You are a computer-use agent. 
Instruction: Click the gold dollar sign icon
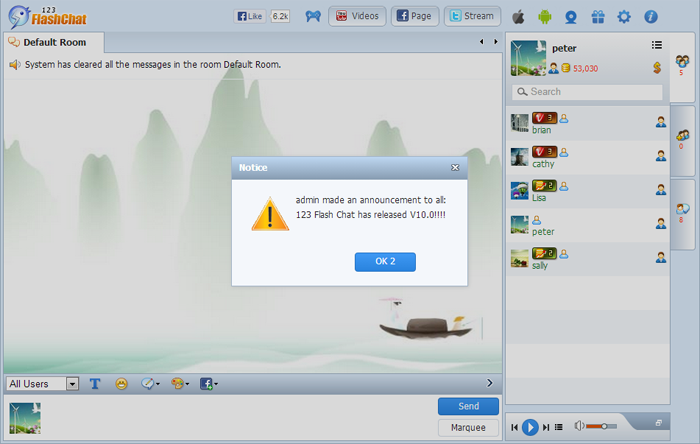pos(657,68)
